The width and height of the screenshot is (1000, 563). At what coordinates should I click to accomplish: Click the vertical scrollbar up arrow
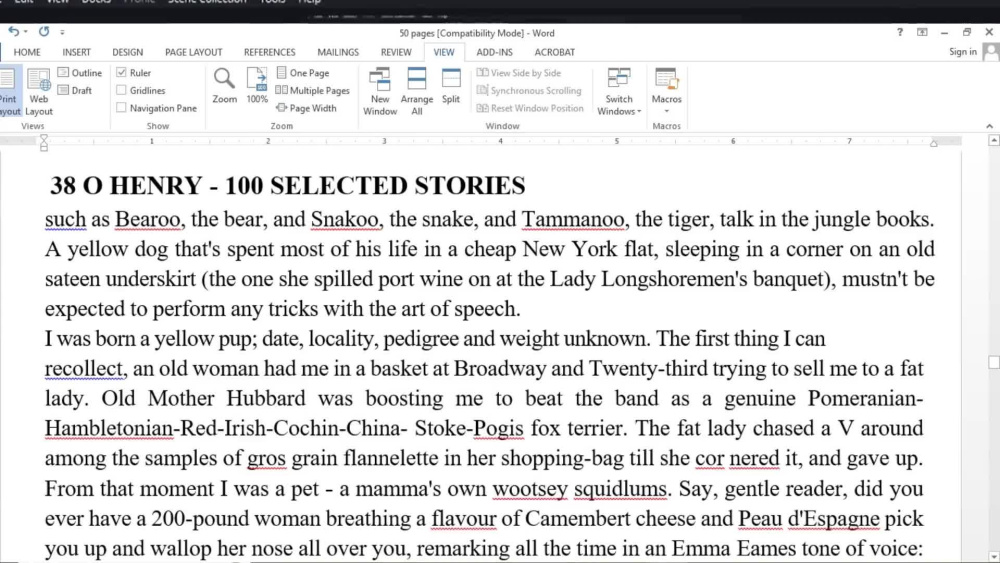[994, 140]
